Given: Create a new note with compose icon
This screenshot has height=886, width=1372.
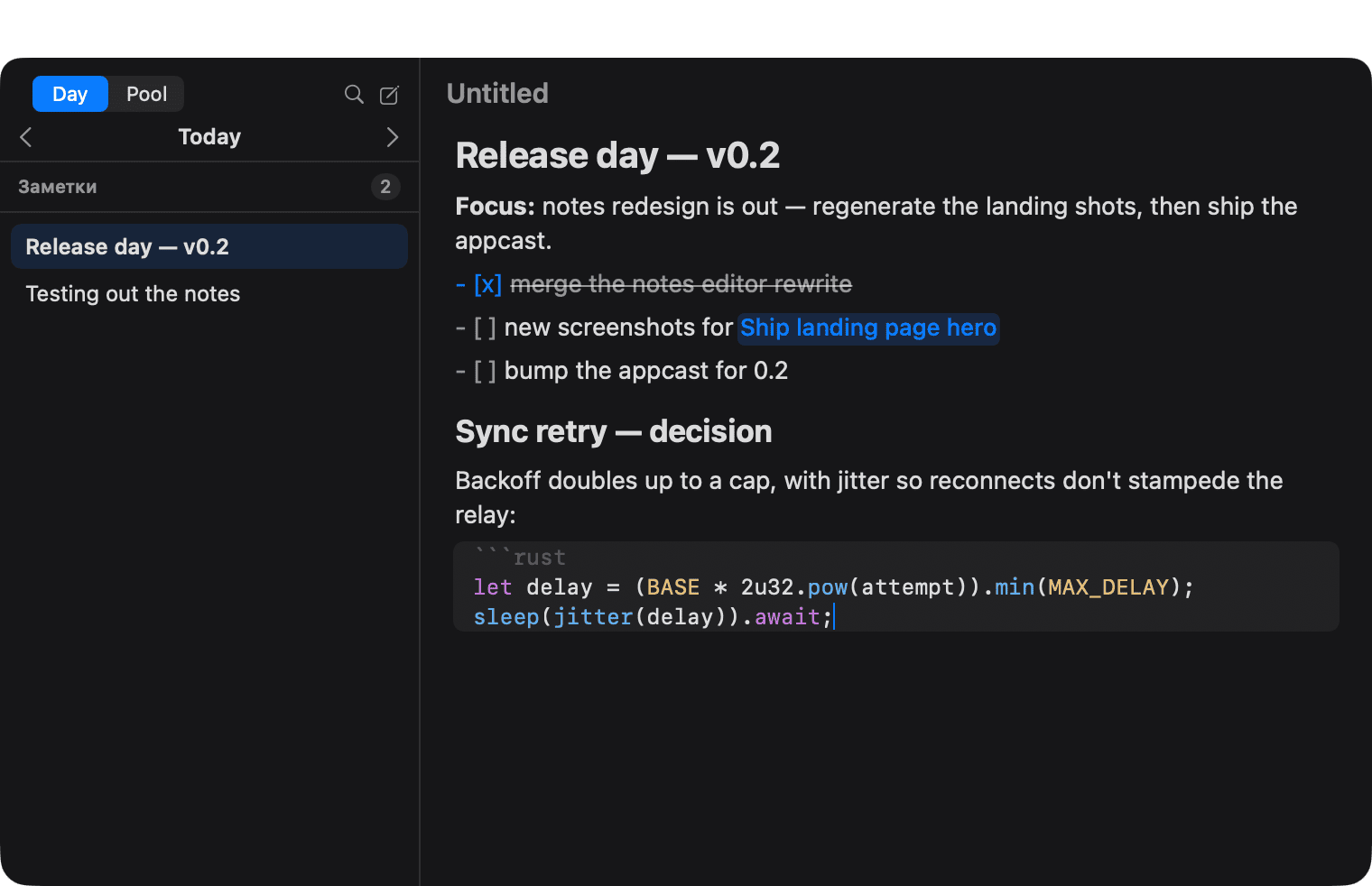Looking at the screenshot, I should pos(389,95).
